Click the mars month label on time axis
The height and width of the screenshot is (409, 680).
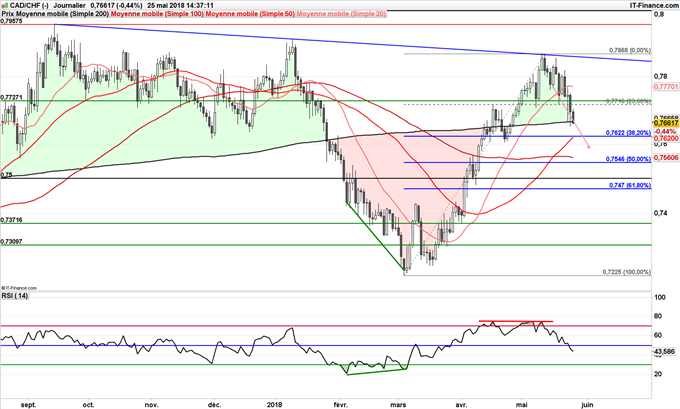[x=398, y=405]
